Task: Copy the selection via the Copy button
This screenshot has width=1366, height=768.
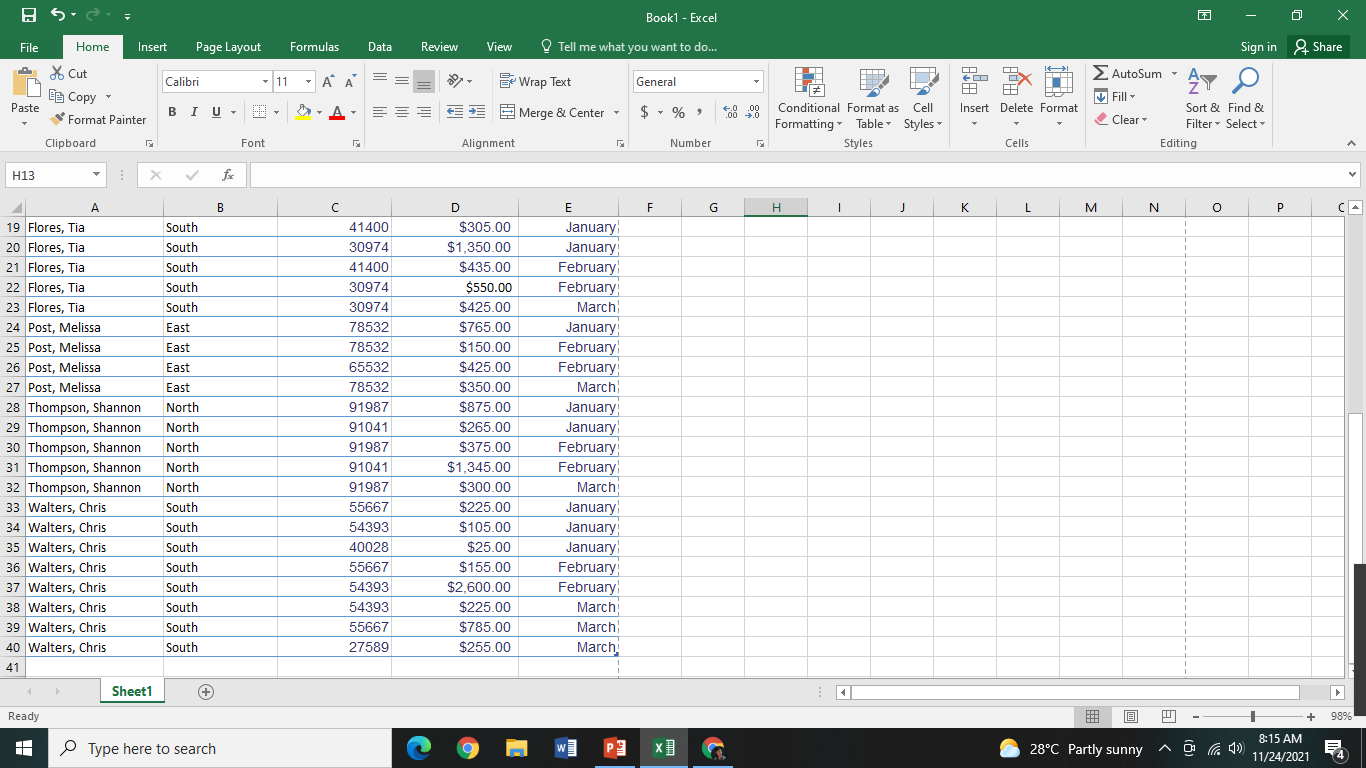Action: tap(73, 97)
